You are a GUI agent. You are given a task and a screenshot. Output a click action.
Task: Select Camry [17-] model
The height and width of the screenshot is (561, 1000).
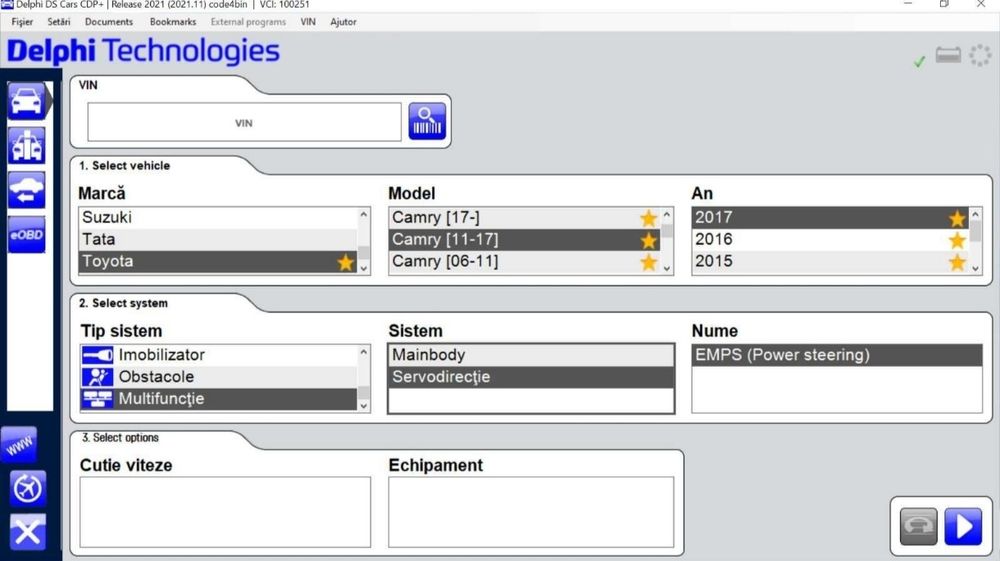click(x=524, y=217)
